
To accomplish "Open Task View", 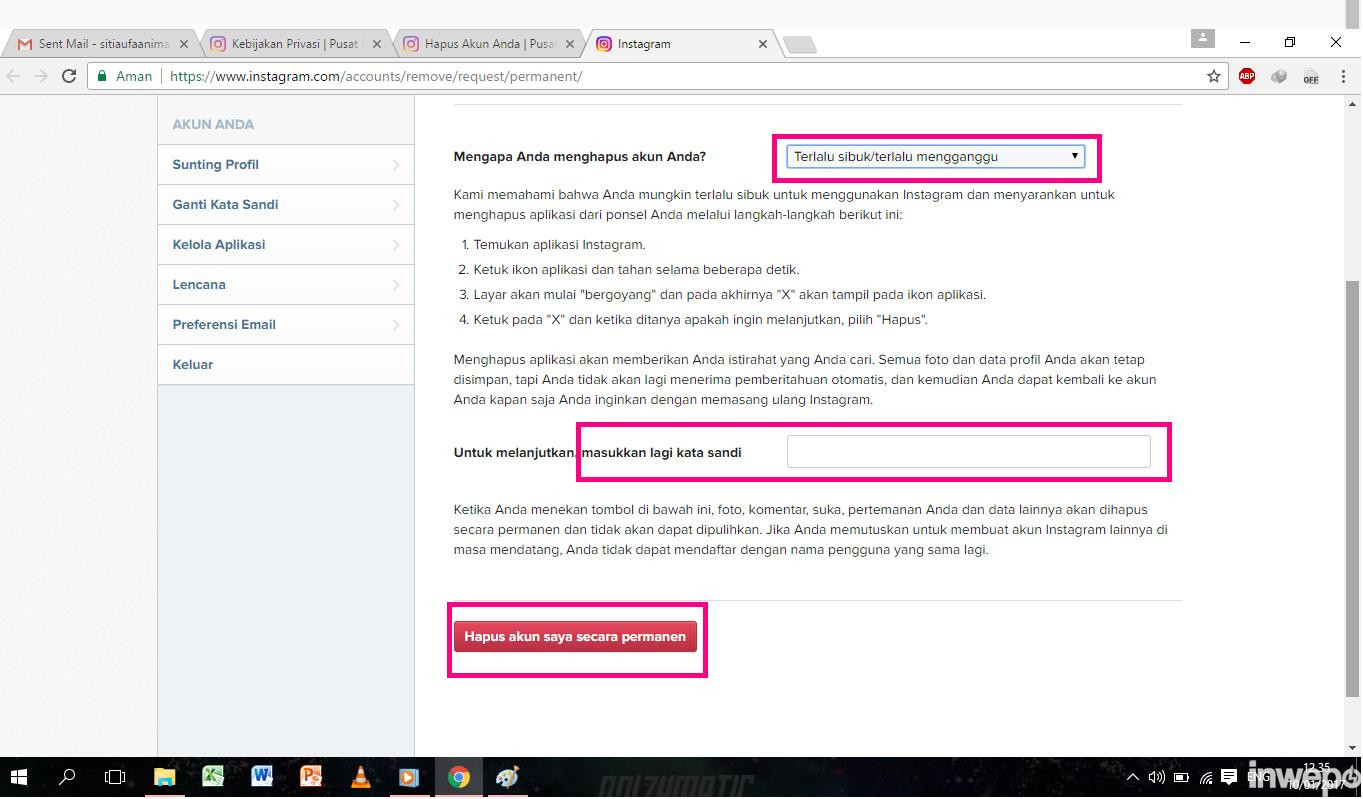I will [x=116, y=777].
